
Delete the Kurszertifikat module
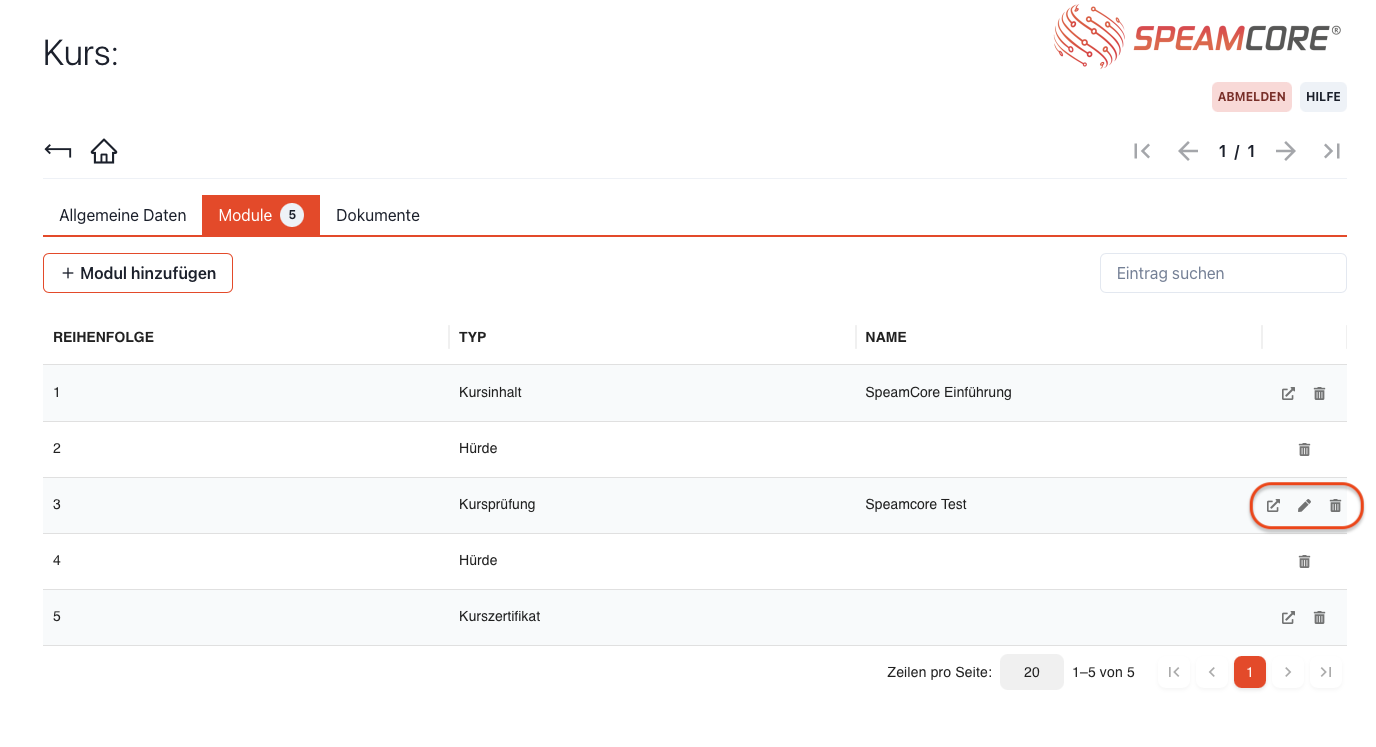tap(1319, 617)
